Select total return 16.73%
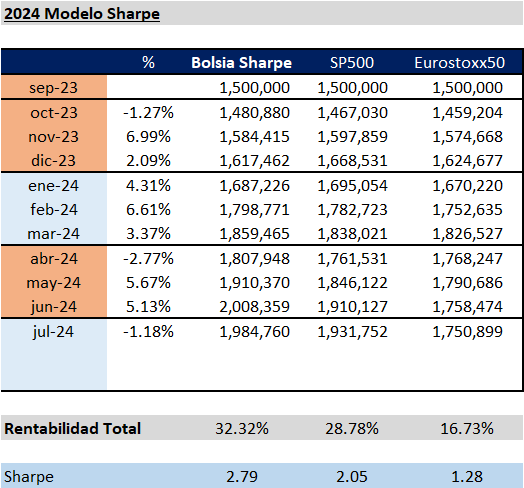 pos(467,429)
